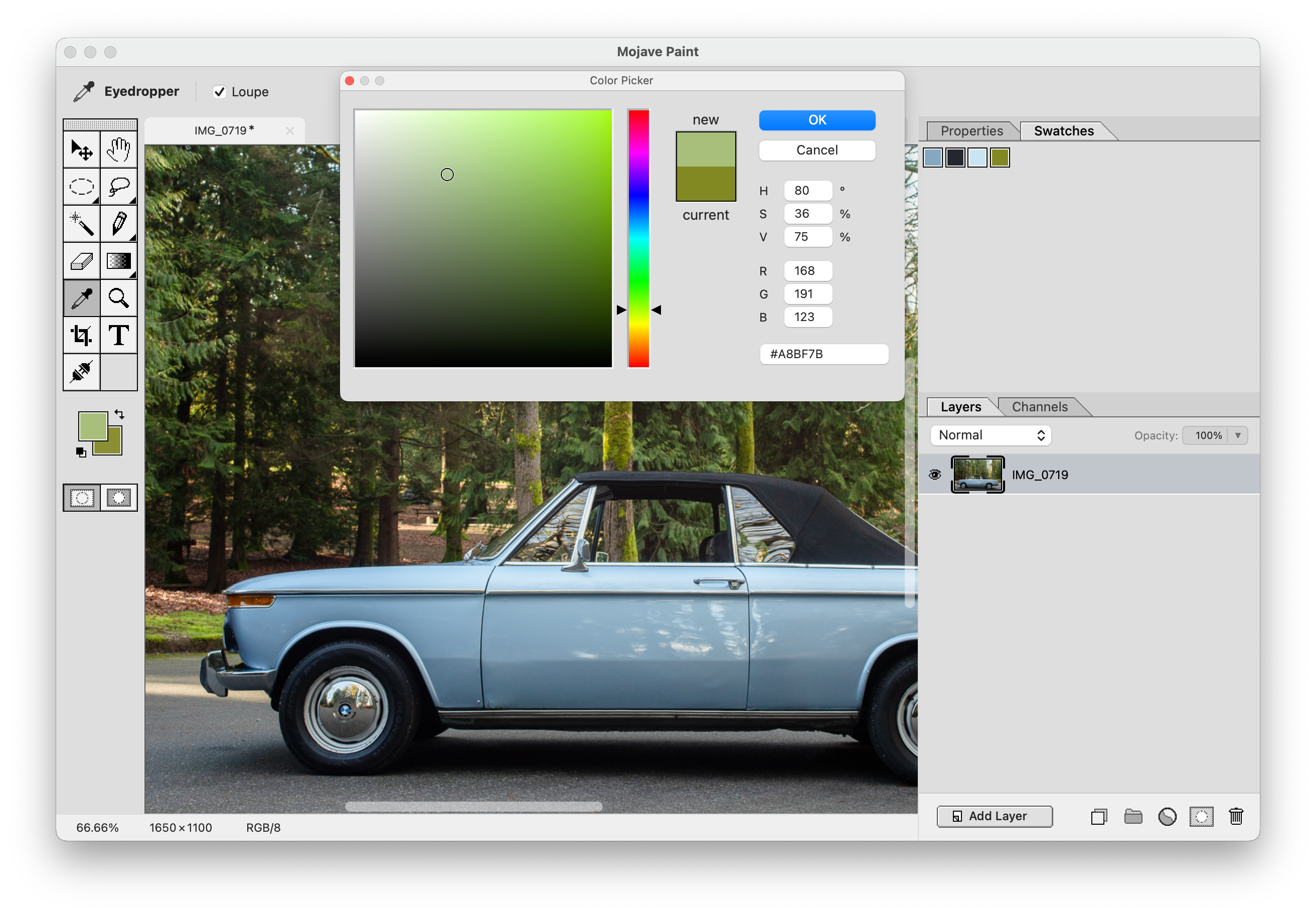This screenshot has height=915, width=1316.
Task: Switch to quick mask mode
Action: tap(119, 498)
